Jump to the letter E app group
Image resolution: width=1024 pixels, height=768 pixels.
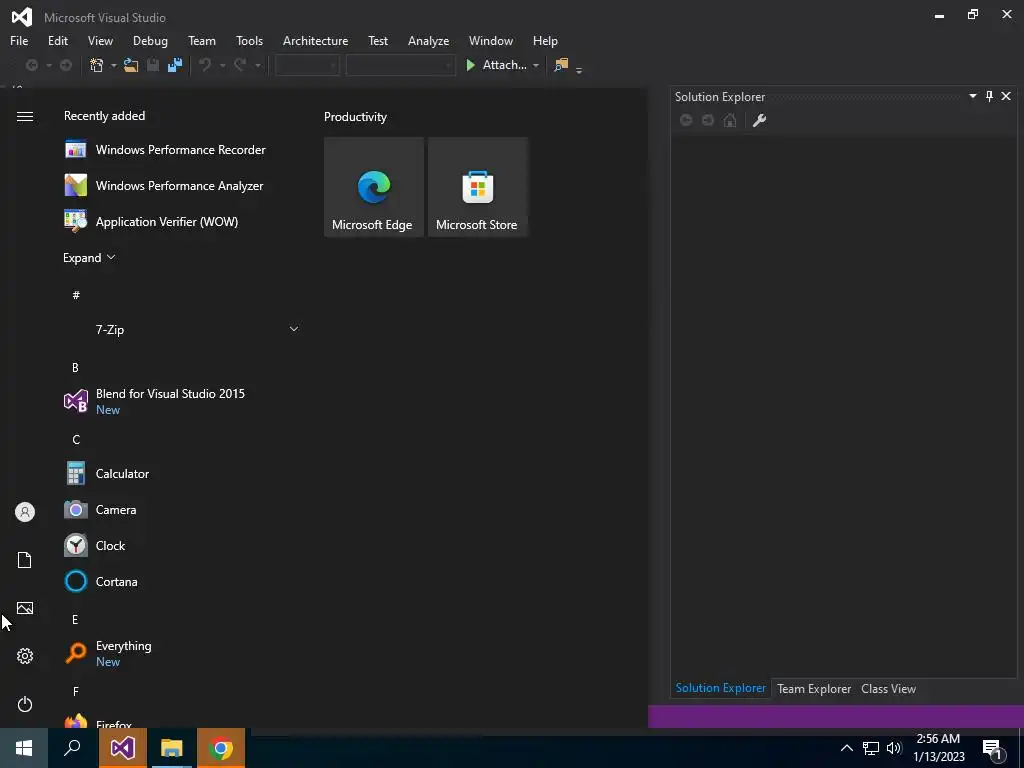(x=75, y=619)
